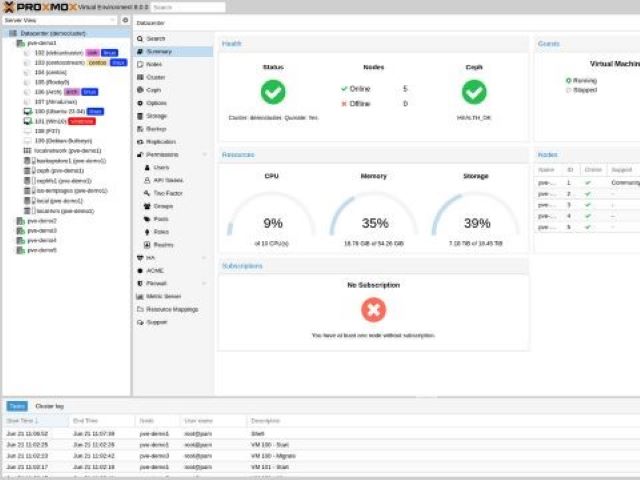The image size is (640, 480).
Task: Open Replication in the datacenter menu
Action: click(x=160, y=142)
